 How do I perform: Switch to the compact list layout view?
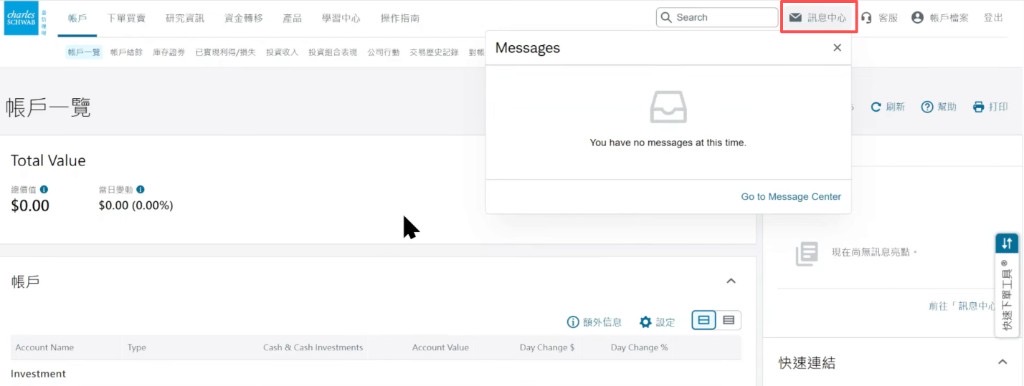point(729,321)
